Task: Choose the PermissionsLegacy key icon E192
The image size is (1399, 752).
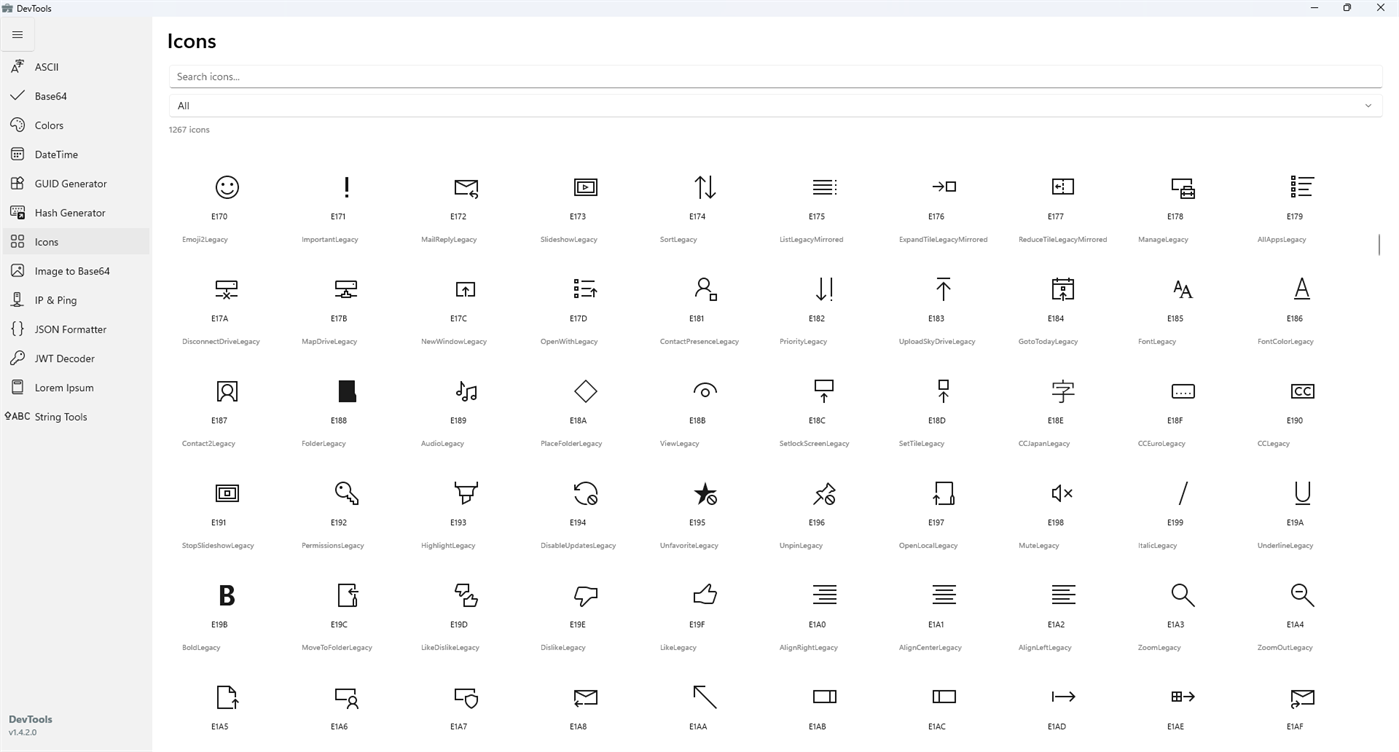Action: coord(347,493)
